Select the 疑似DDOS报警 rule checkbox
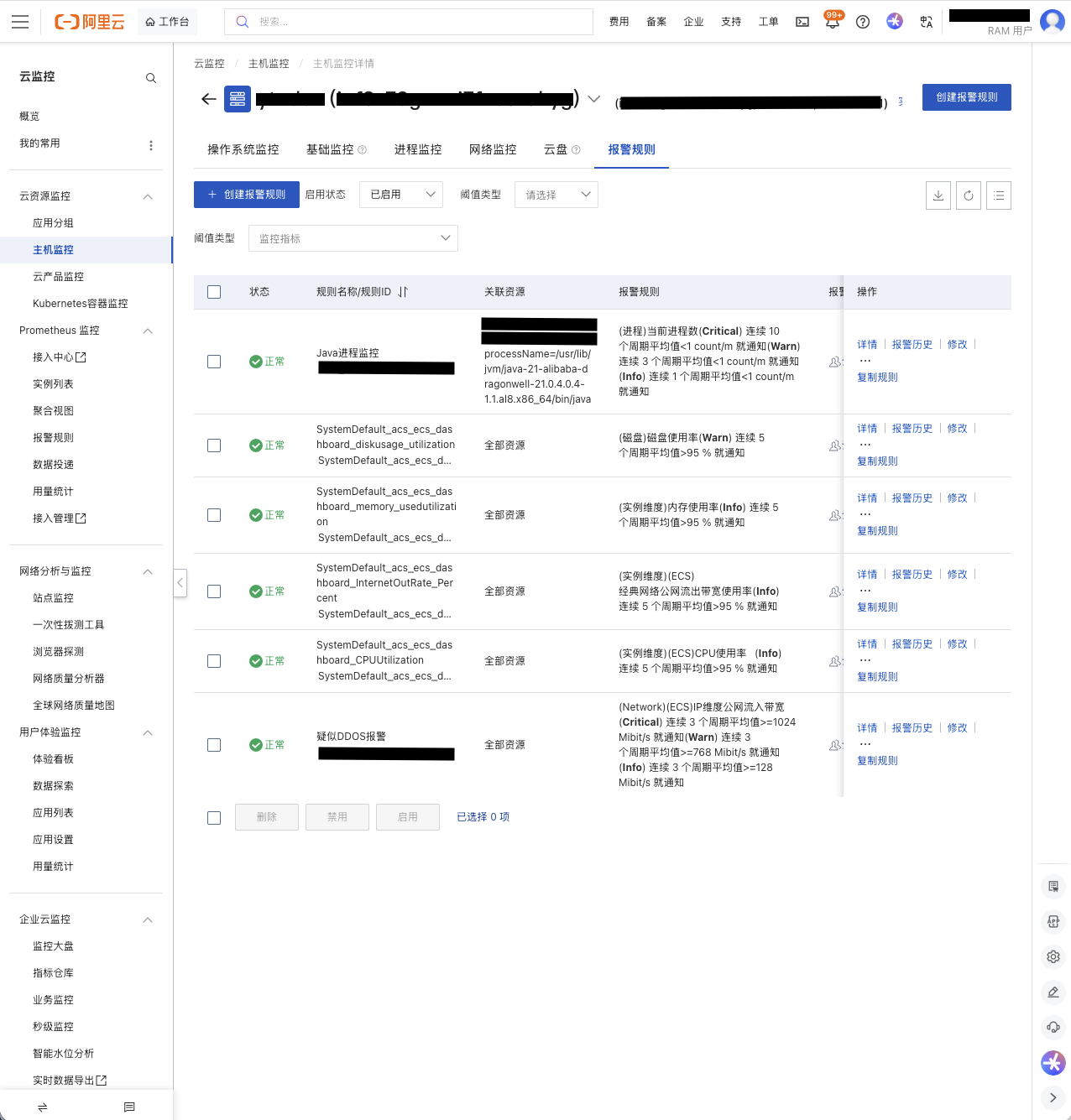 pos(214,745)
